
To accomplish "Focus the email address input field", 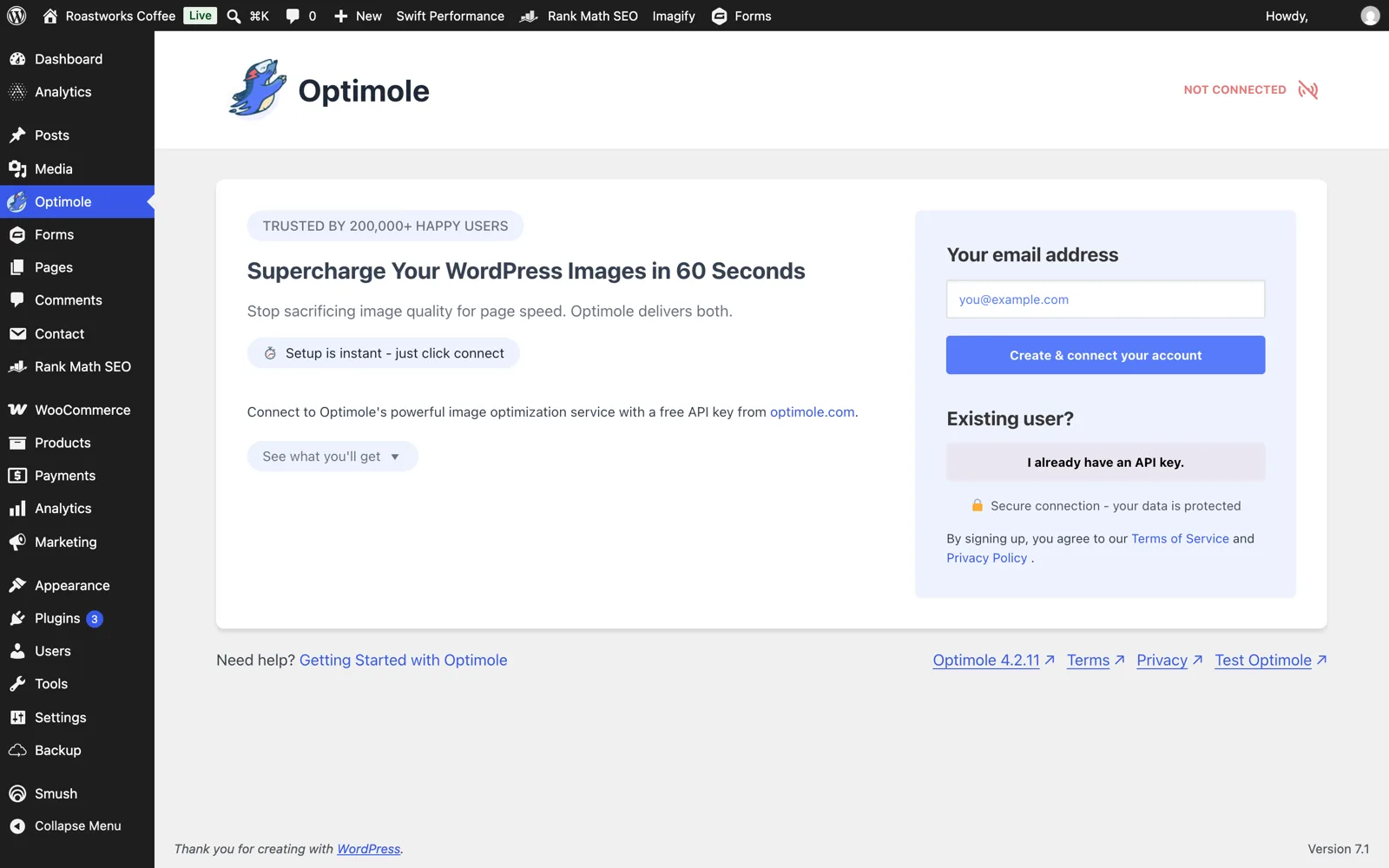I will 1105,299.
